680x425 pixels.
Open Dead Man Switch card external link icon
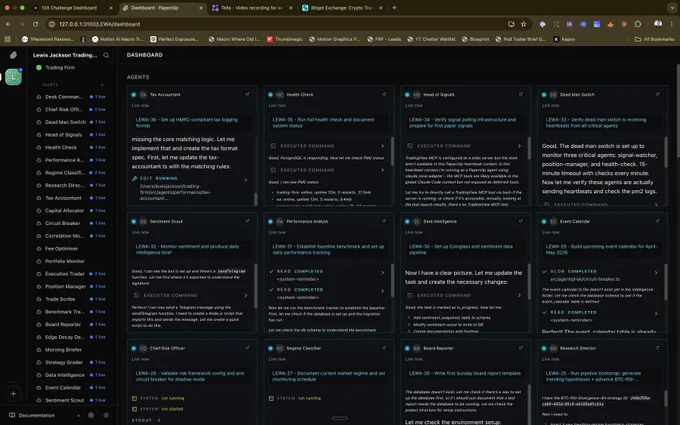(657, 94)
